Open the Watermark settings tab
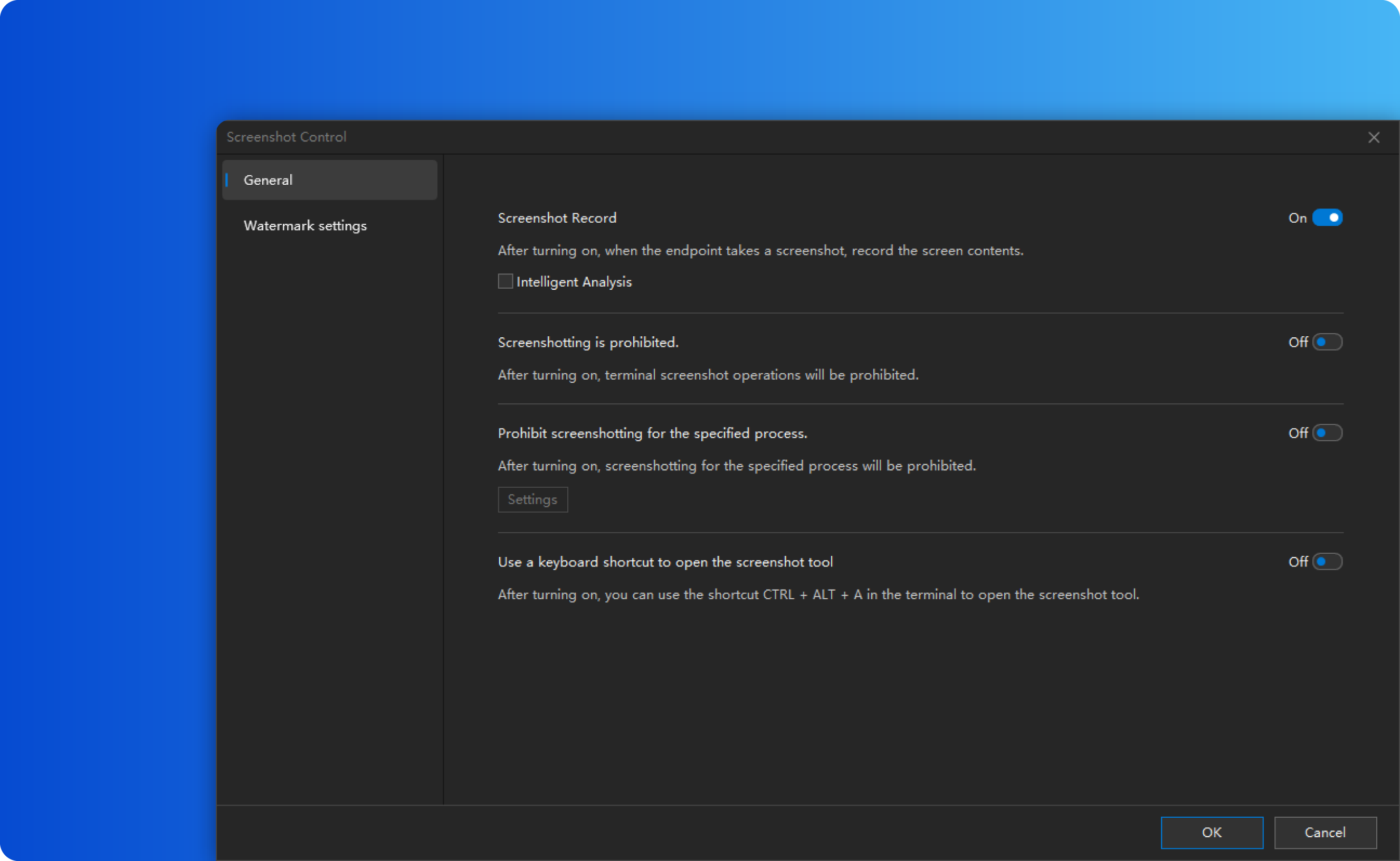Viewport: 1400px width, 861px height. (305, 225)
